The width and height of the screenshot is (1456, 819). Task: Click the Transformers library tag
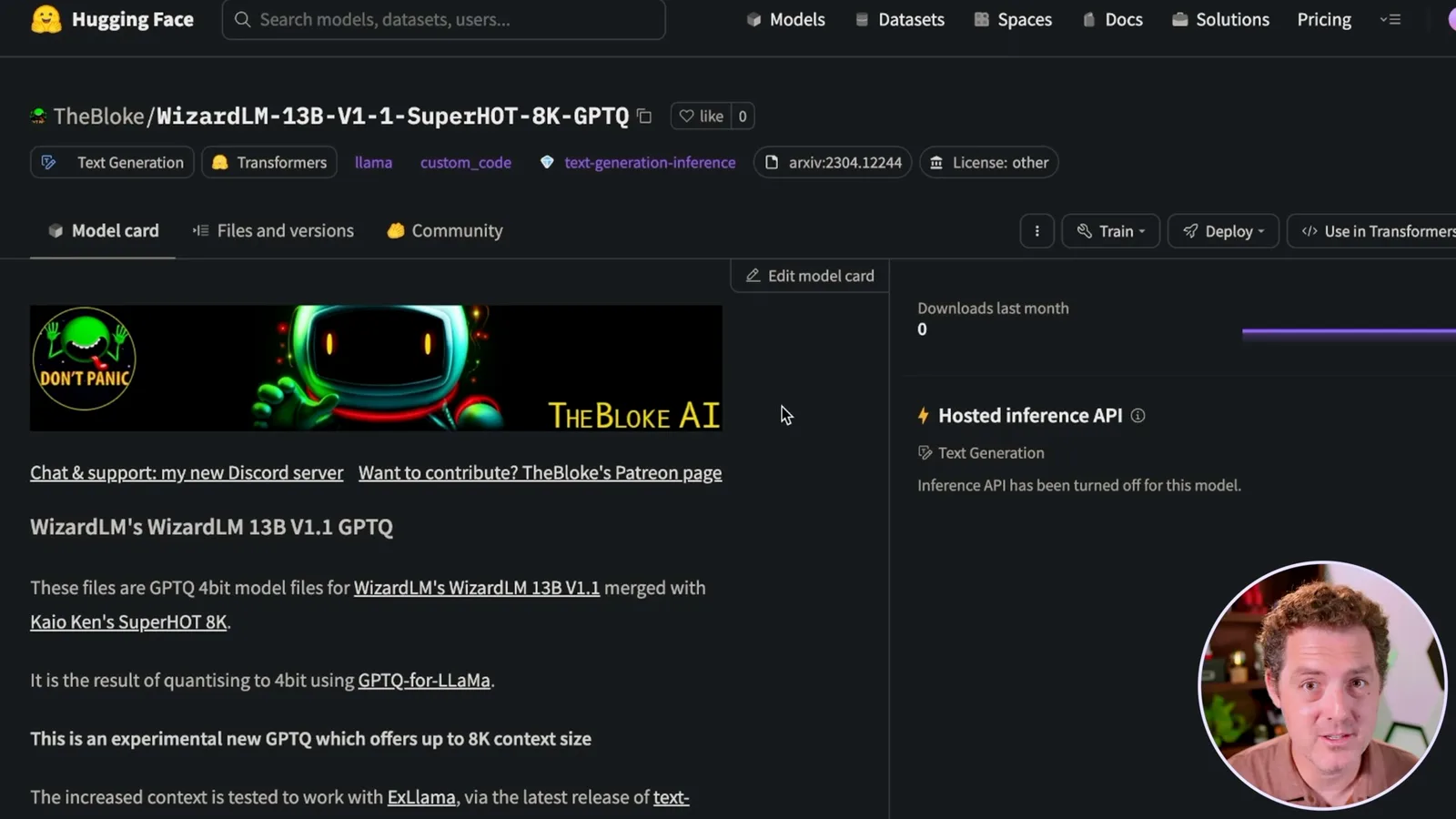point(269,162)
